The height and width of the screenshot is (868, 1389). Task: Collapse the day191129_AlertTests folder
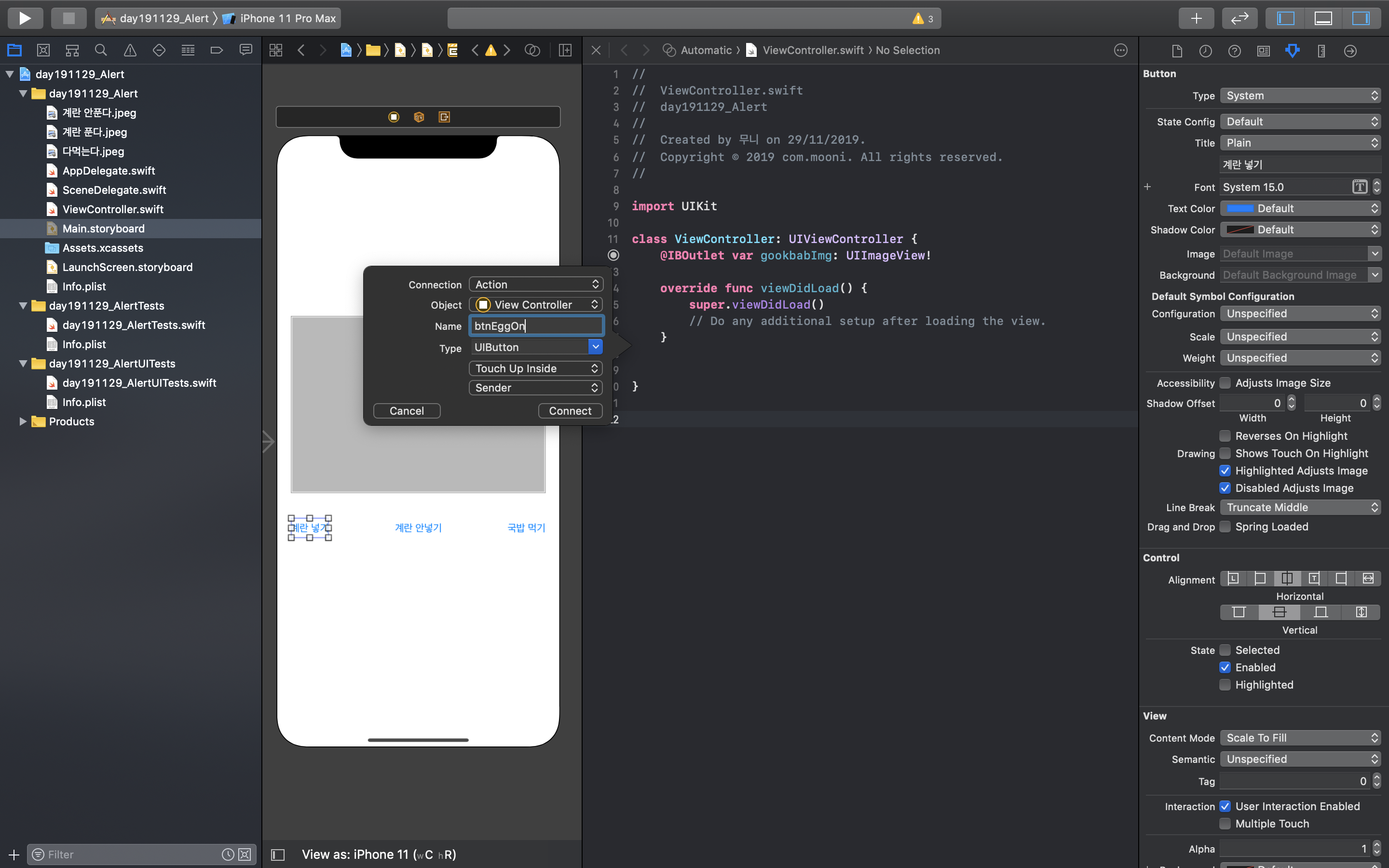coord(23,305)
